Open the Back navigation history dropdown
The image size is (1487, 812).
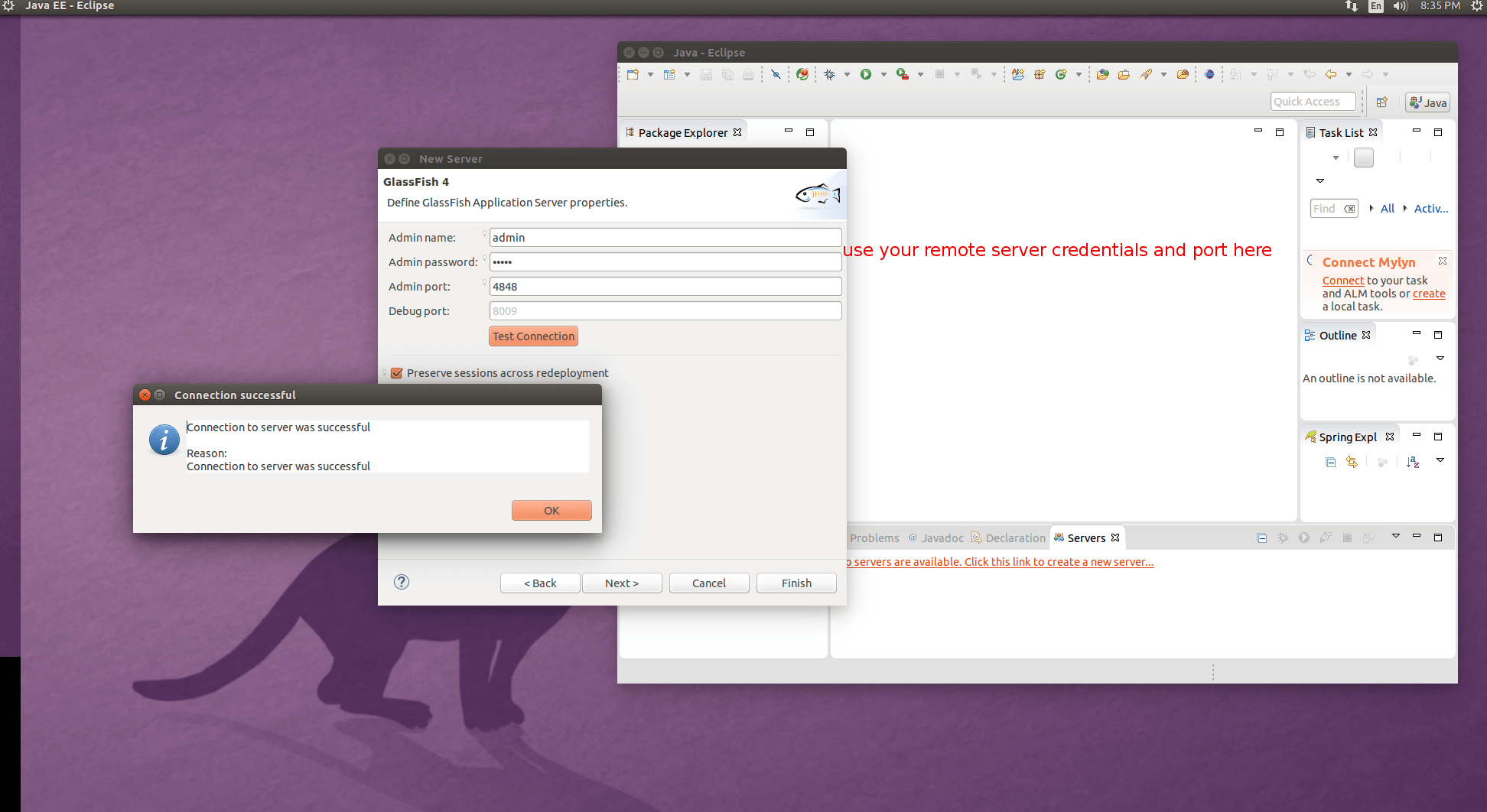coord(1349,74)
